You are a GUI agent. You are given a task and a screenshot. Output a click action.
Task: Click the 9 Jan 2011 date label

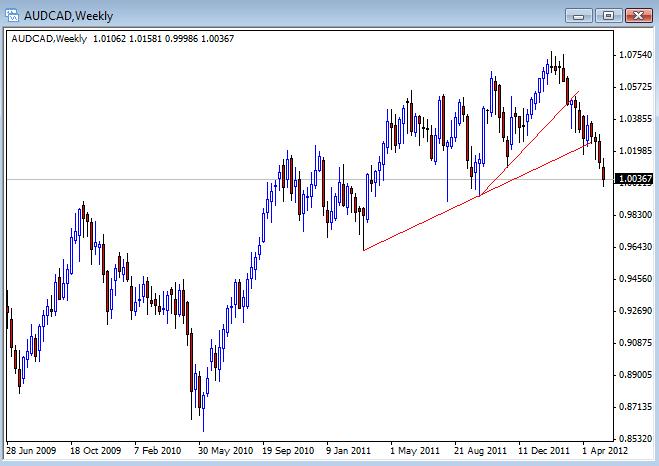(348, 451)
